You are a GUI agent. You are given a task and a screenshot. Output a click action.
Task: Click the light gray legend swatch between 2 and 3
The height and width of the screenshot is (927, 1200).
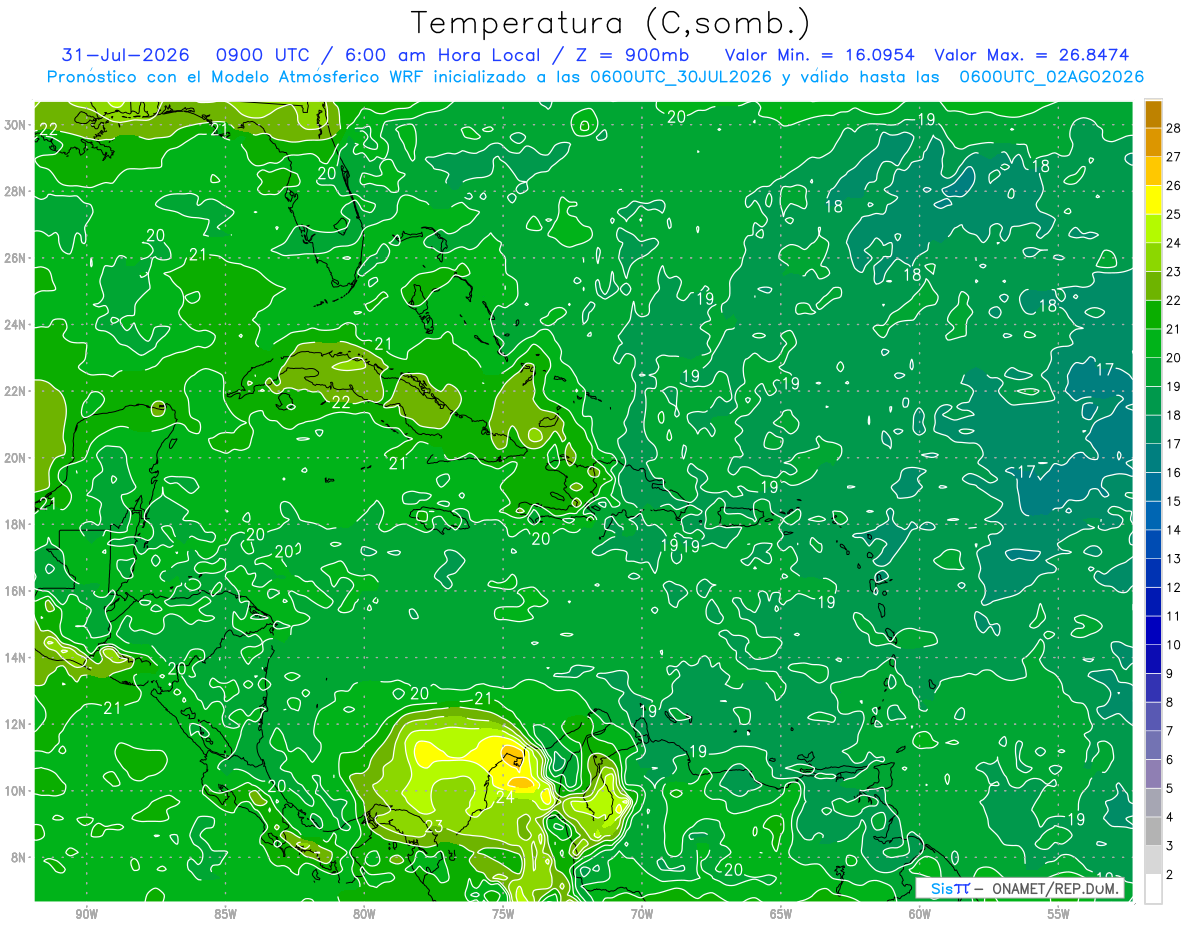point(1153,860)
